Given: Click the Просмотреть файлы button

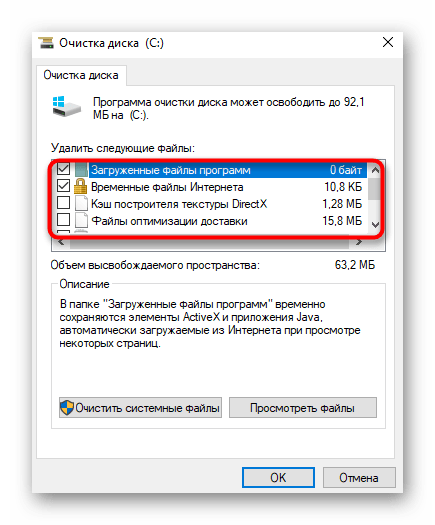Looking at the screenshot, I should [303, 407].
